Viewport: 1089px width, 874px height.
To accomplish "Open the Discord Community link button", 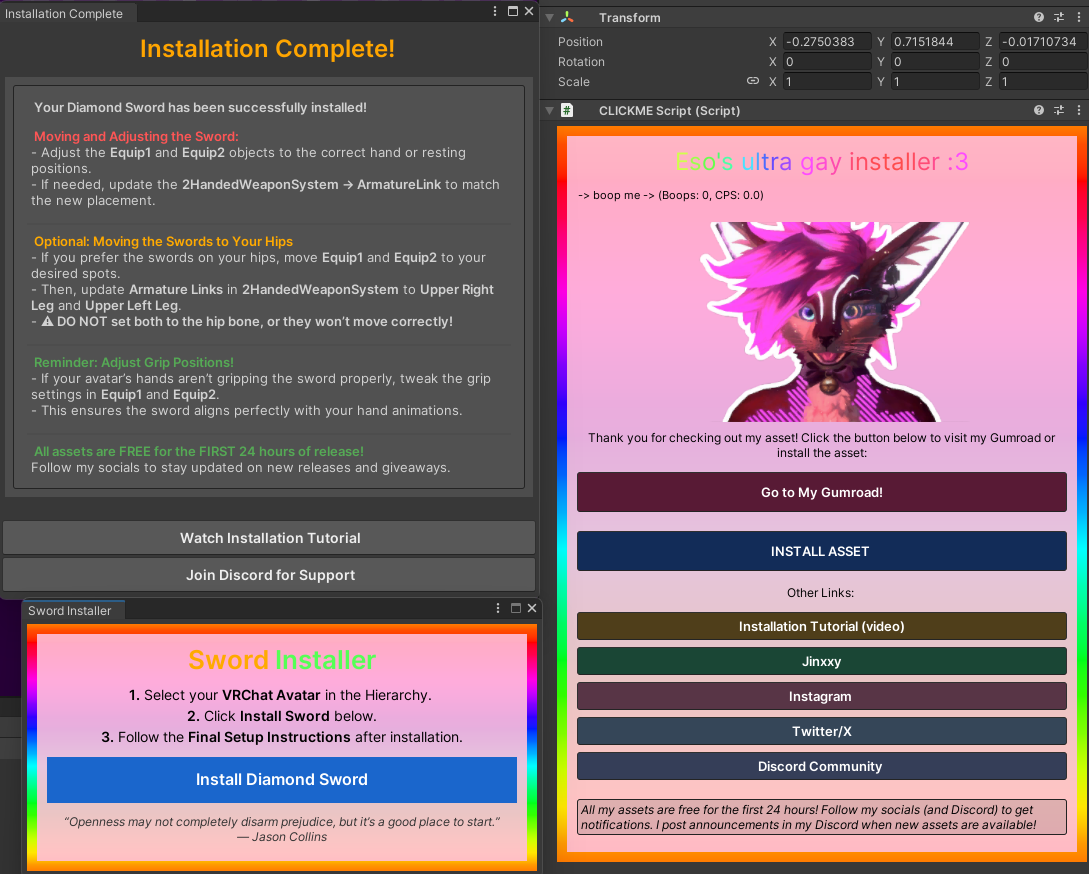I will pyautogui.click(x=822, y=766).
